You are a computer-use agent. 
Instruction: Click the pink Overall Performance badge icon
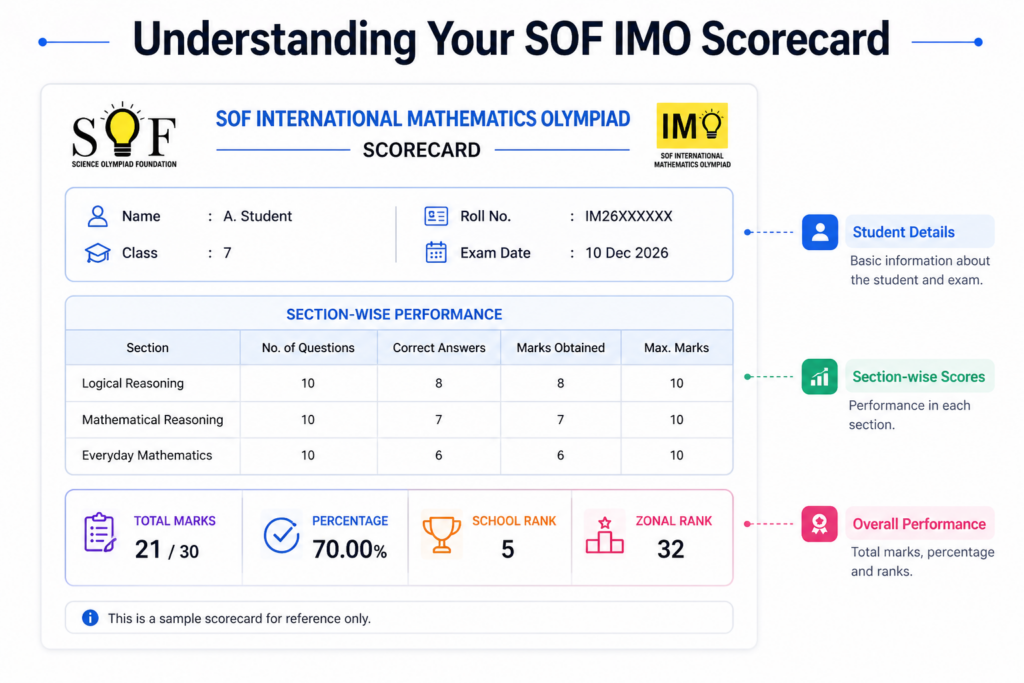point(819,524)
